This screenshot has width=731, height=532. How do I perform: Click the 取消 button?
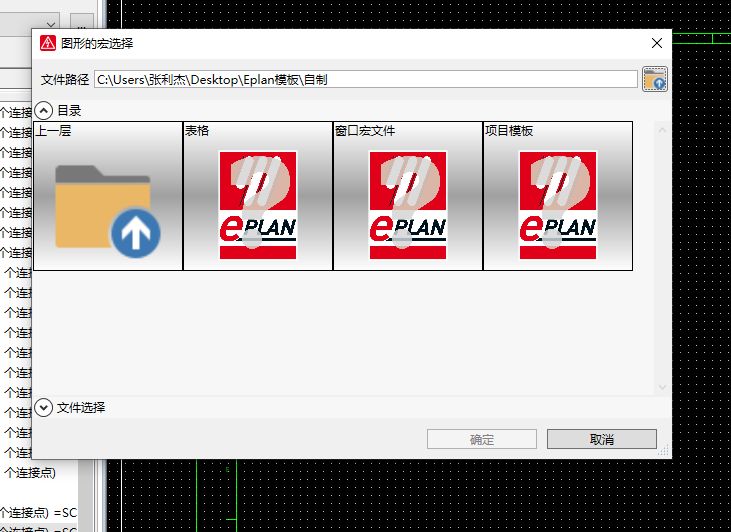coord(601,439)
